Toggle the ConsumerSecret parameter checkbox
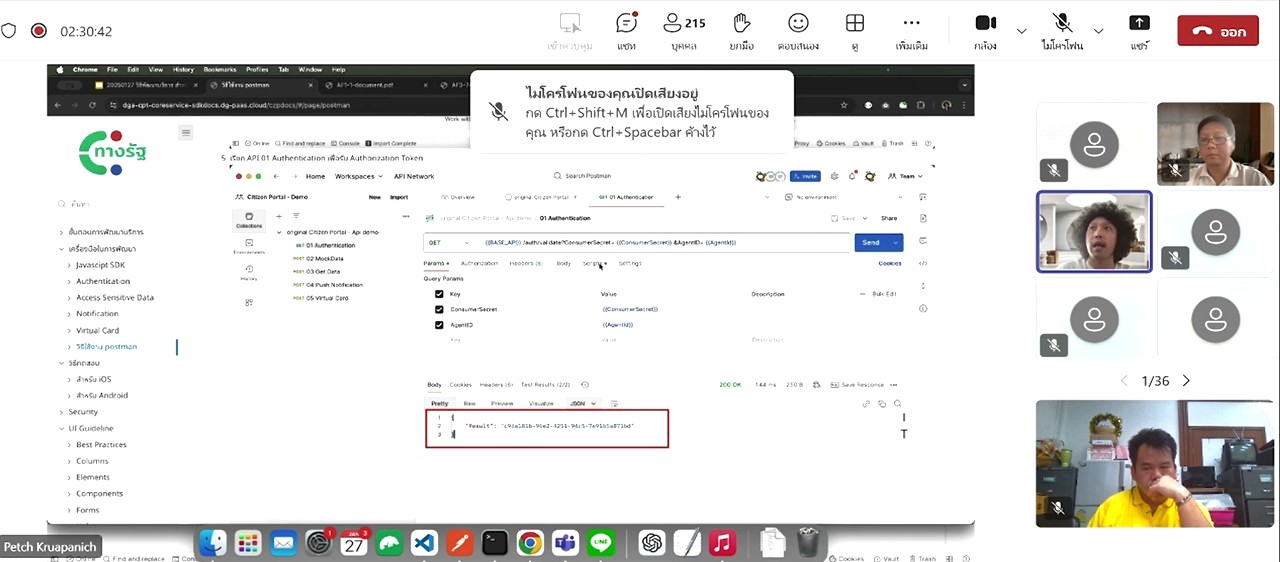Image resolution: width=1280 pixels, height=562 pixels. 439,309
